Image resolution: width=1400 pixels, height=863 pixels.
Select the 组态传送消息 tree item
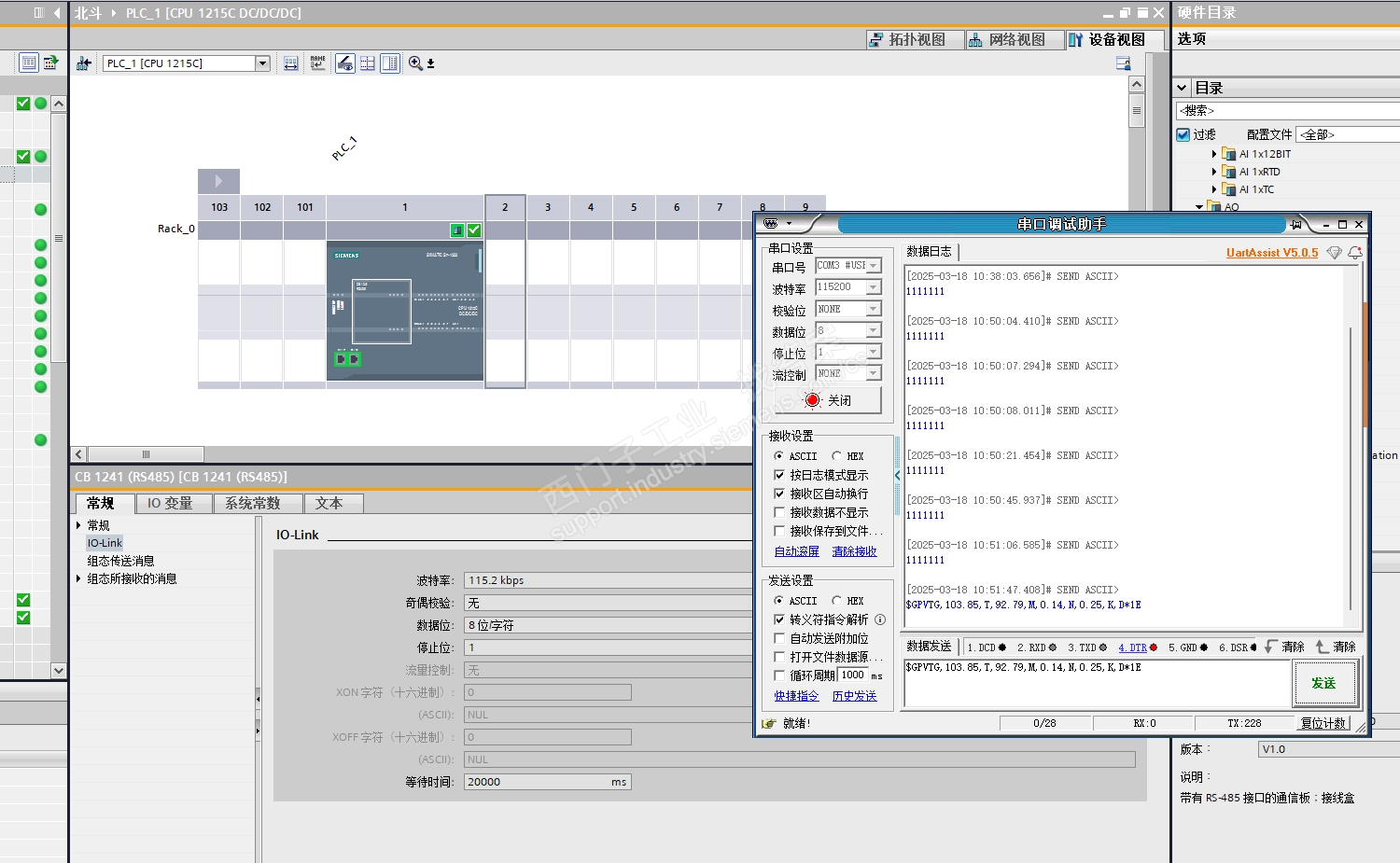click(120, 561)
